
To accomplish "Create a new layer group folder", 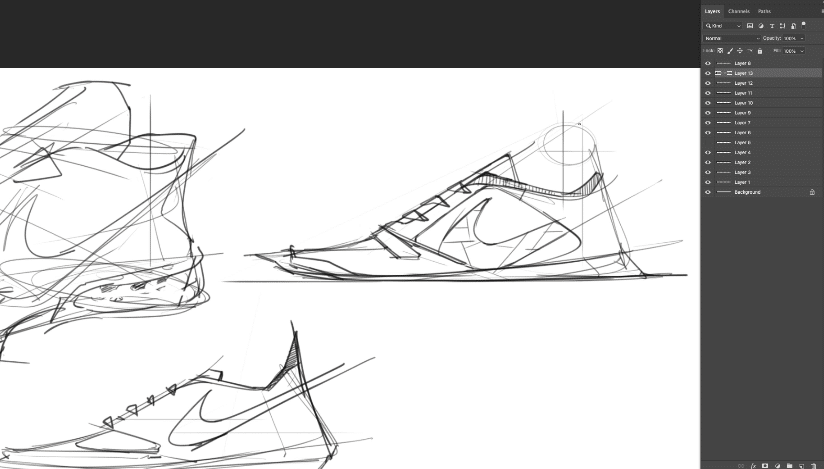I will click(789, 466).
